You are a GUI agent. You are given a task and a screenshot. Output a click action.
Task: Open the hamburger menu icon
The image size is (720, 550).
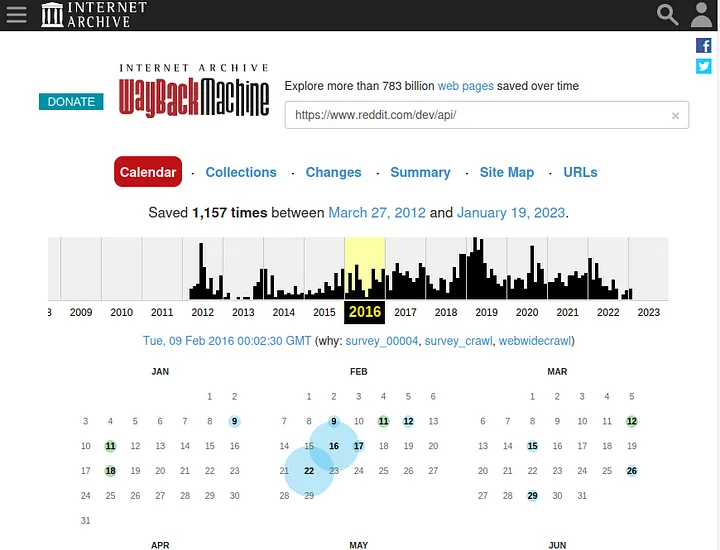pos(17,14)
